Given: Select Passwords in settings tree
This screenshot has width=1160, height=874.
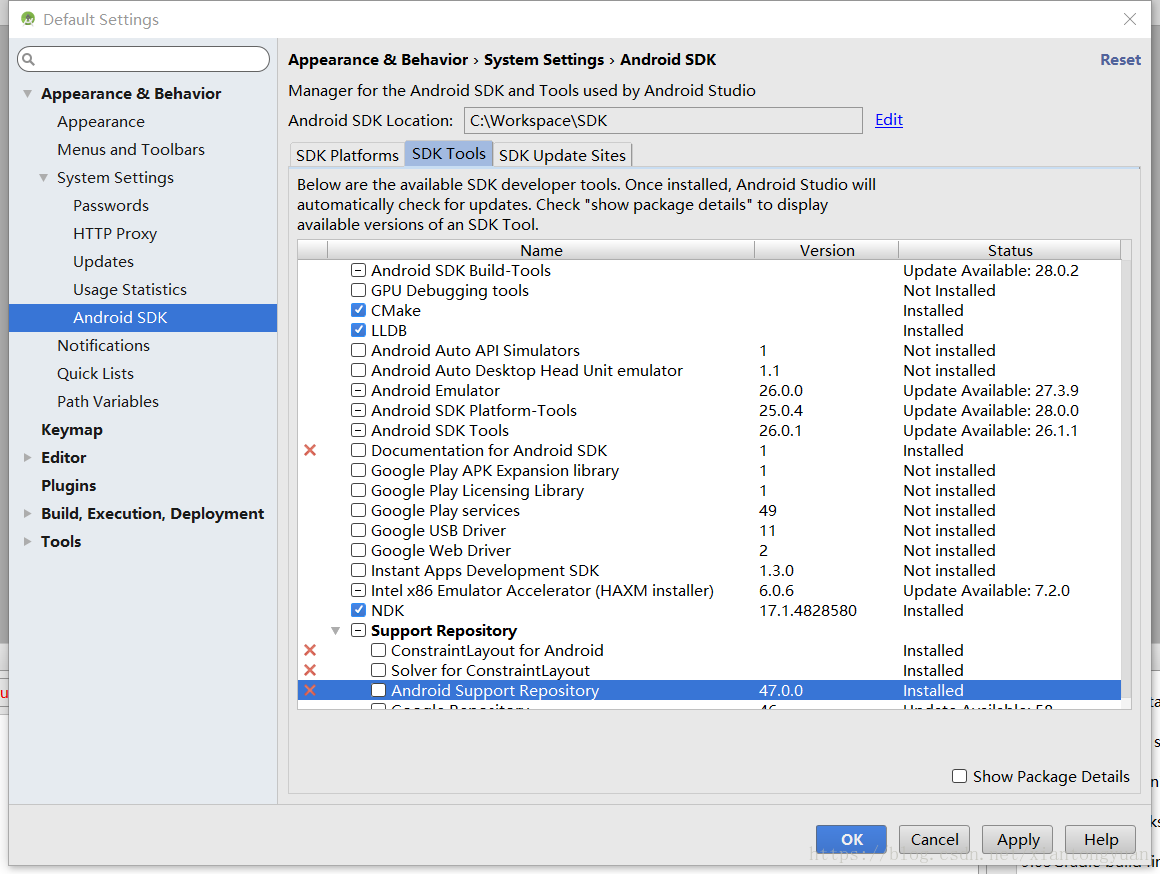Looking at the screenshot, I should pyautogui.click(x=111, y=206).
